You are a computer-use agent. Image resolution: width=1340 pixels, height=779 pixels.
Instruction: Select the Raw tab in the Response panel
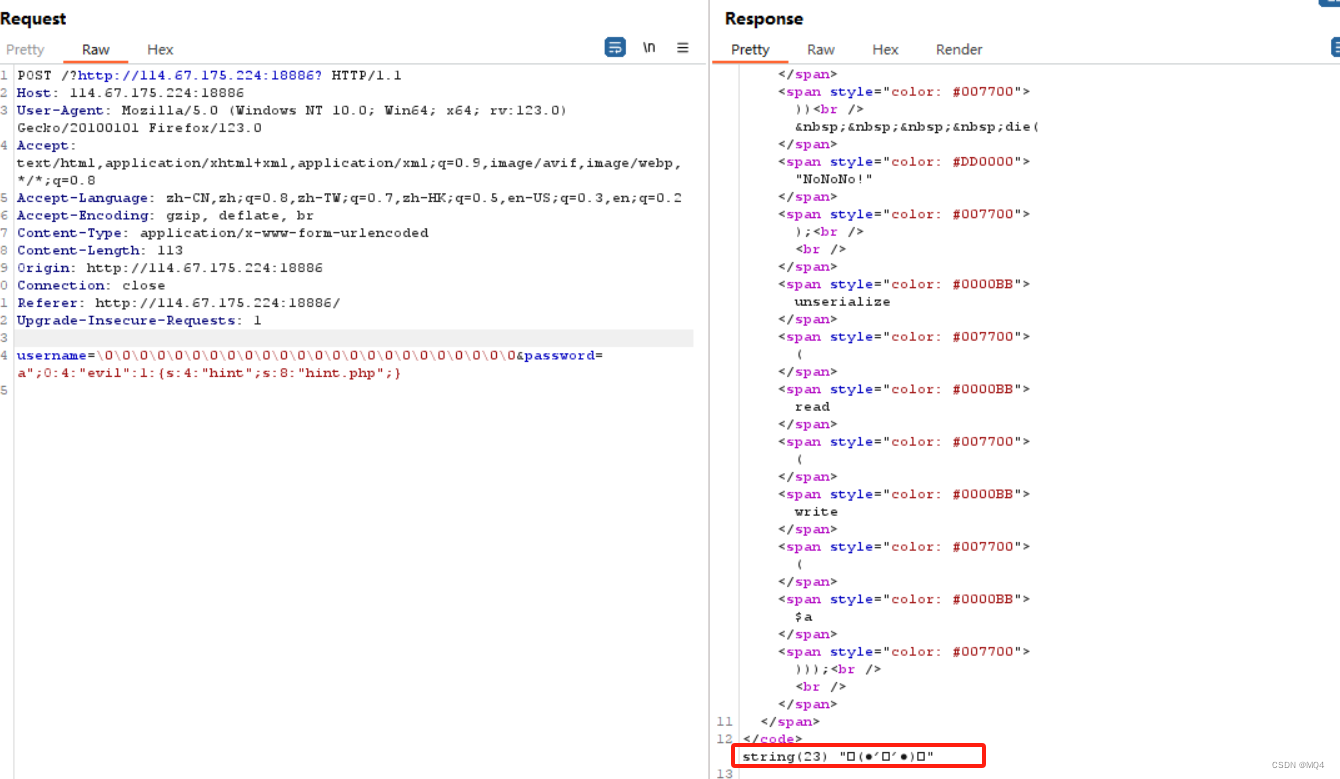coord(820,49)
